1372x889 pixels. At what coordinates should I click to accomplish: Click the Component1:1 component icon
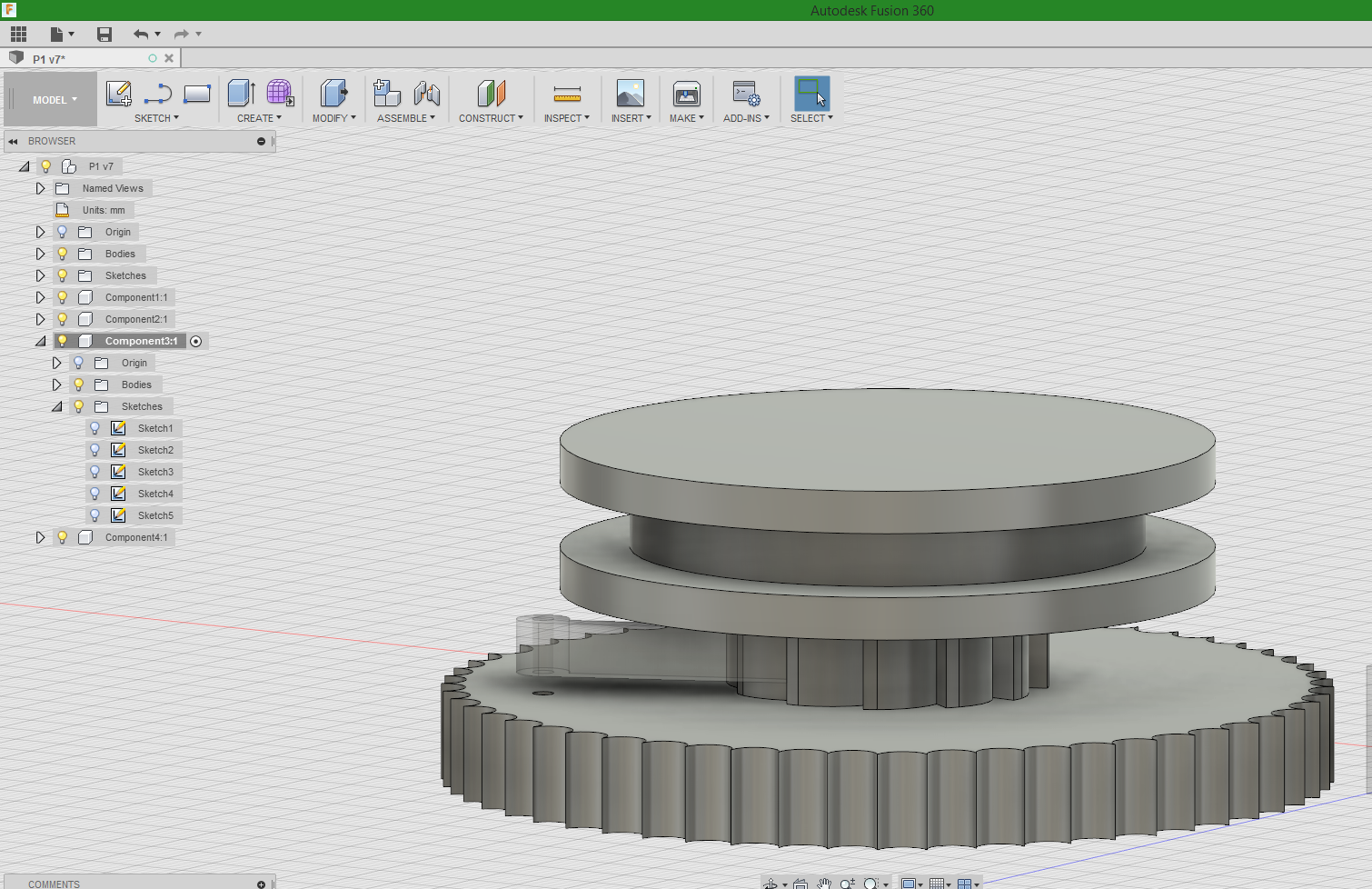pyautogui.click(x=85, y=297)
